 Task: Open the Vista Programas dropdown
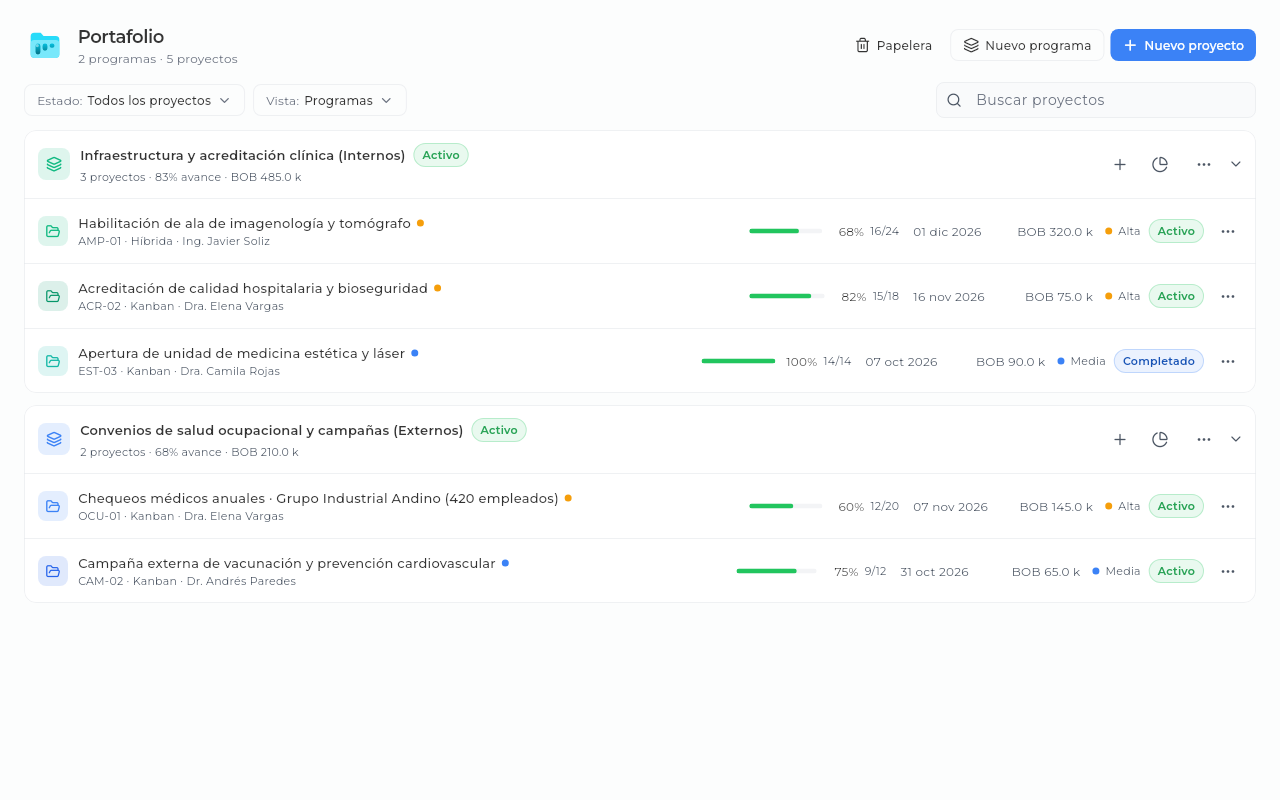330,100
